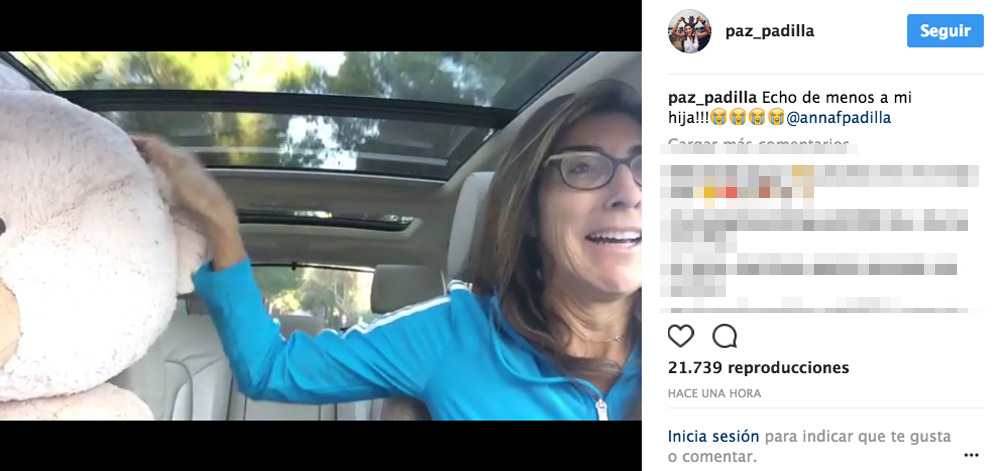
Task: Open the three-dot more options menu
Action: pos(971,455)
